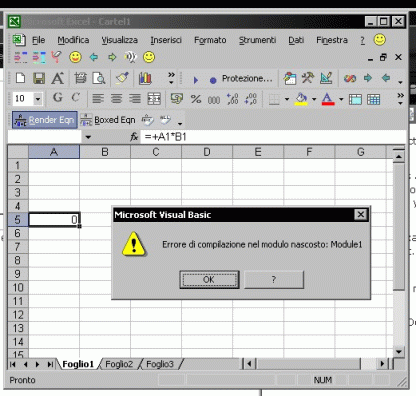Launch the Chart Wizard bar chart icon
Image resolution: width=416 pixels, height=396 pixels.
coord(145,78)
